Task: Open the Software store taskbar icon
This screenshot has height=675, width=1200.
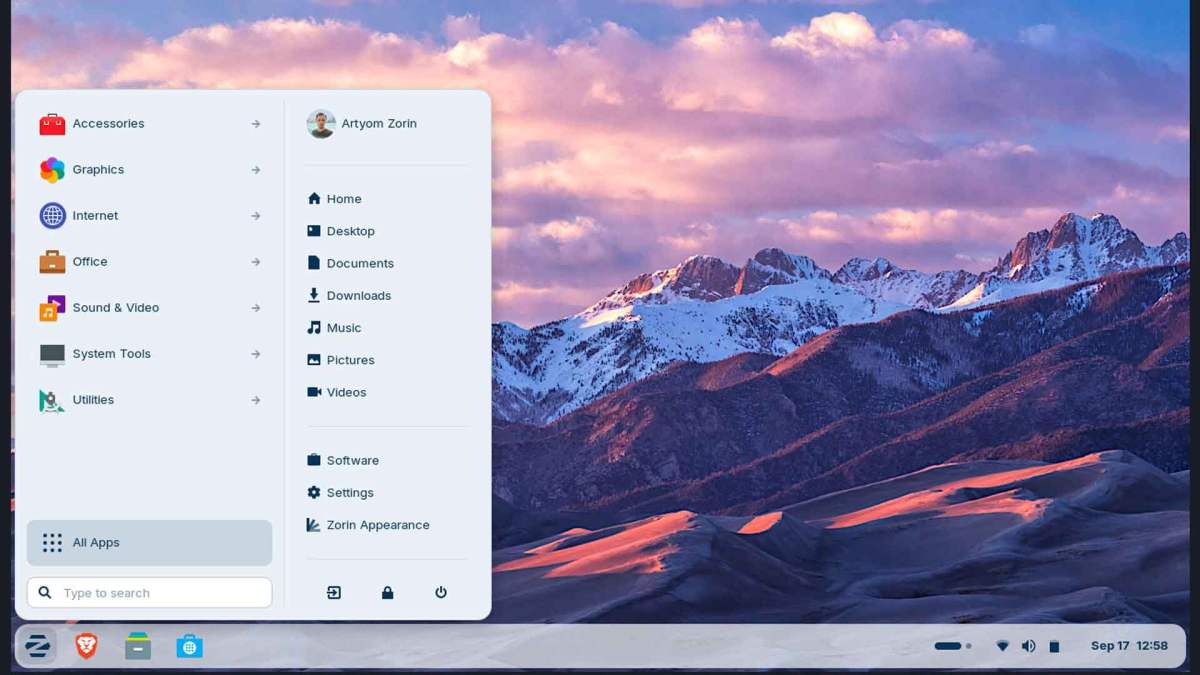Action: [189, 647]
